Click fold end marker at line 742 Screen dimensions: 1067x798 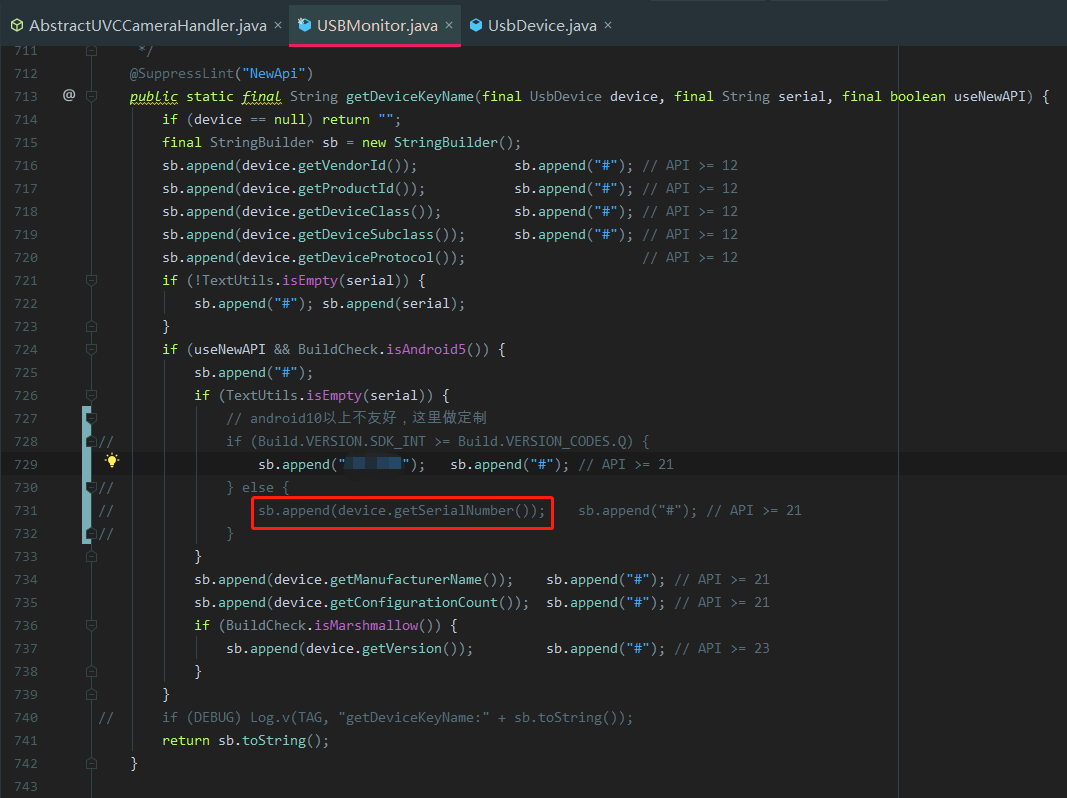(91, 763)
